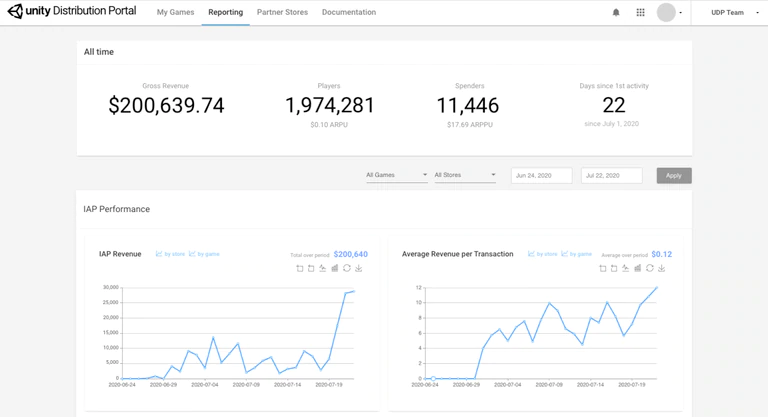Switch IAP Revenue chart to bar view
Image resolution: width=768 pixels, height=417 pixels.
pos(335,268)
